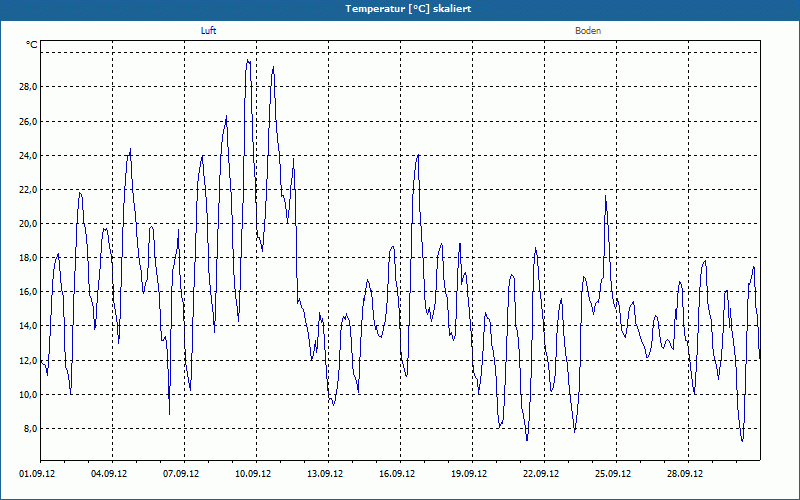Click the 22,0 y-axis value
This screenshot has height=500, width=800.
tap(28, 190)
